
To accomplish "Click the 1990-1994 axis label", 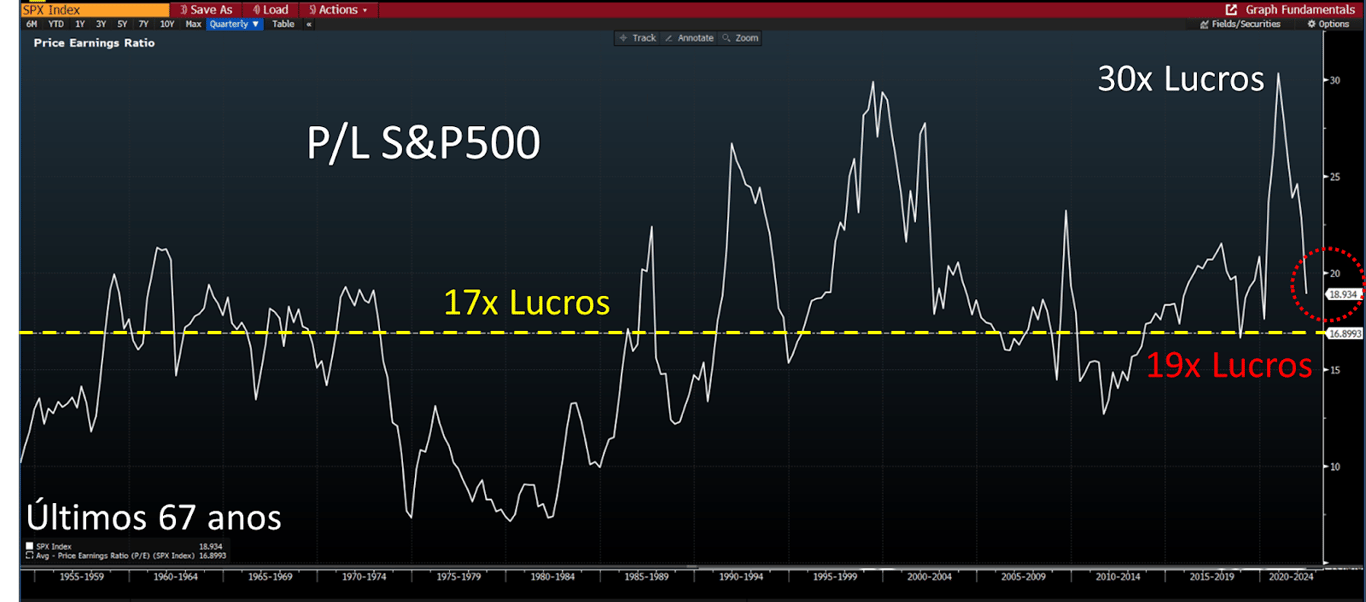I will [x=742, y=577].
